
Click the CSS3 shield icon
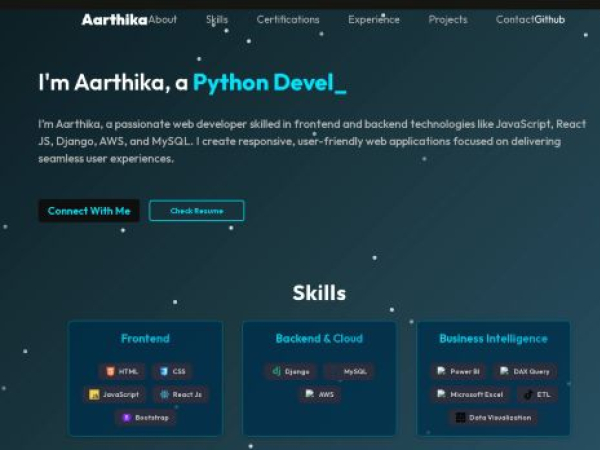(x=164, y=371)
